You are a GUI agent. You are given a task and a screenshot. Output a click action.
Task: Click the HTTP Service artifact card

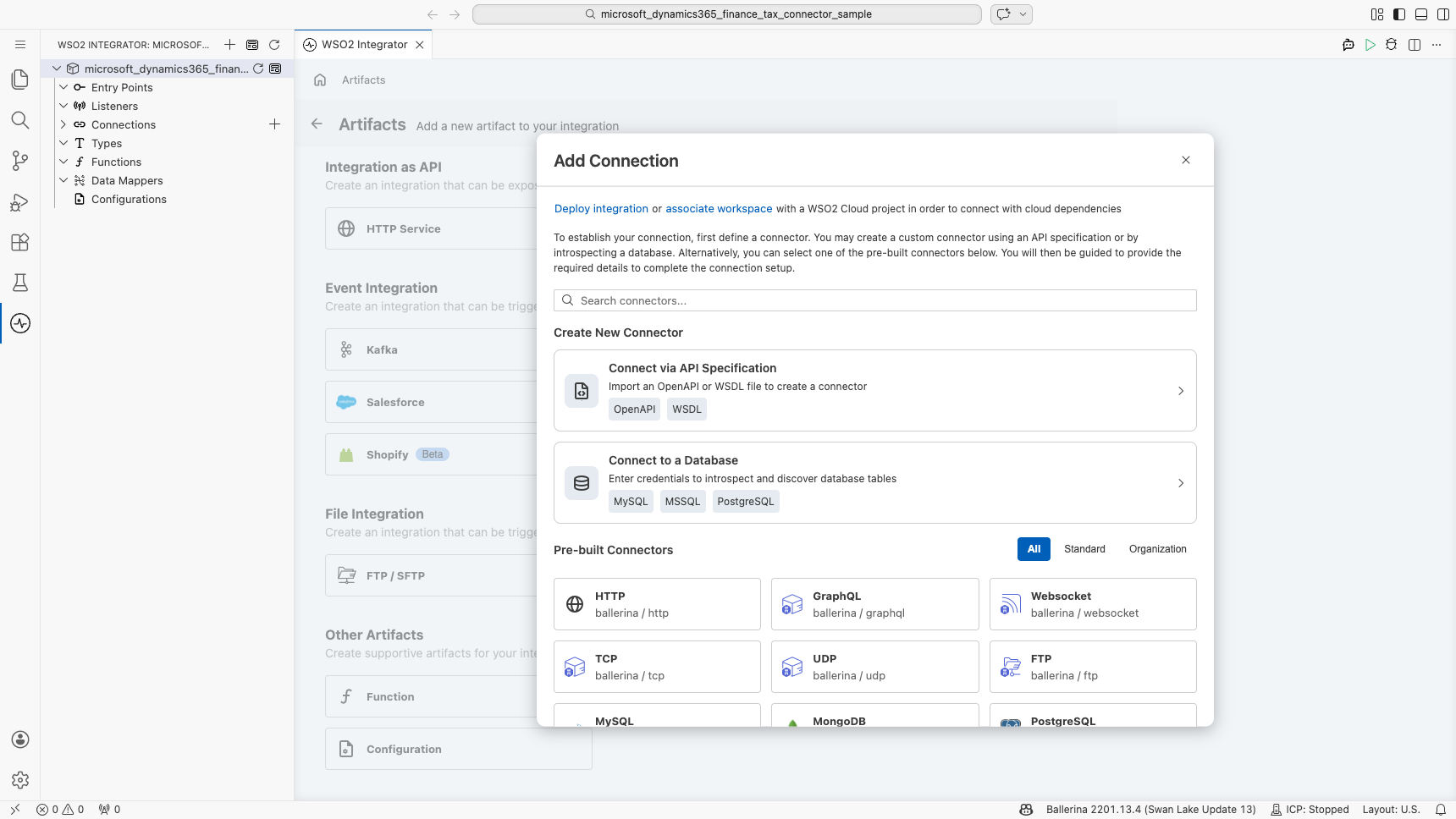point(431,228)
